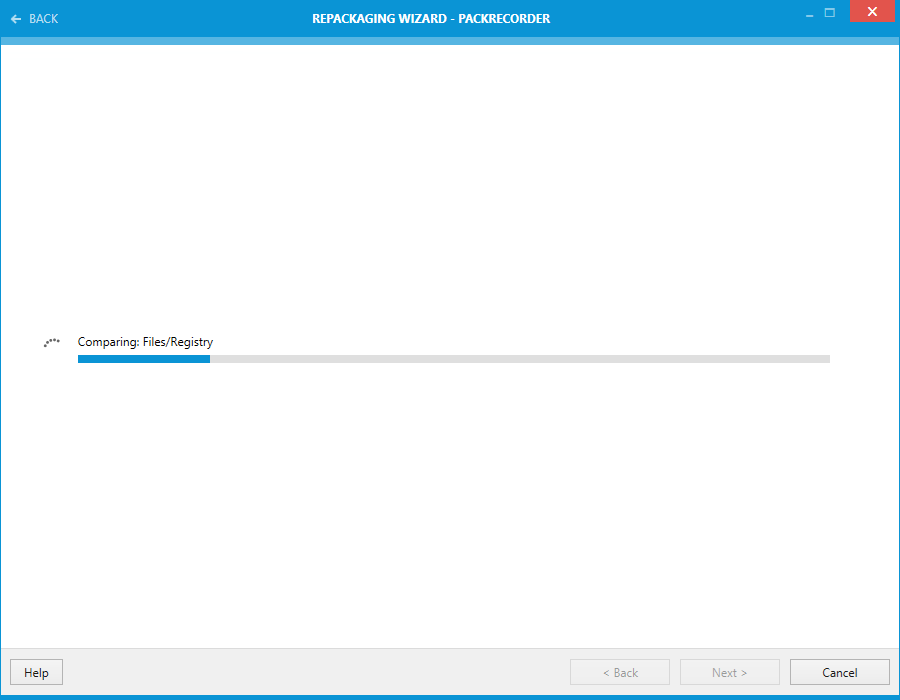
Task: Click the REPACKAGING WIZARD - PACKRECORDER title text
Action: (x=431, y=18)
